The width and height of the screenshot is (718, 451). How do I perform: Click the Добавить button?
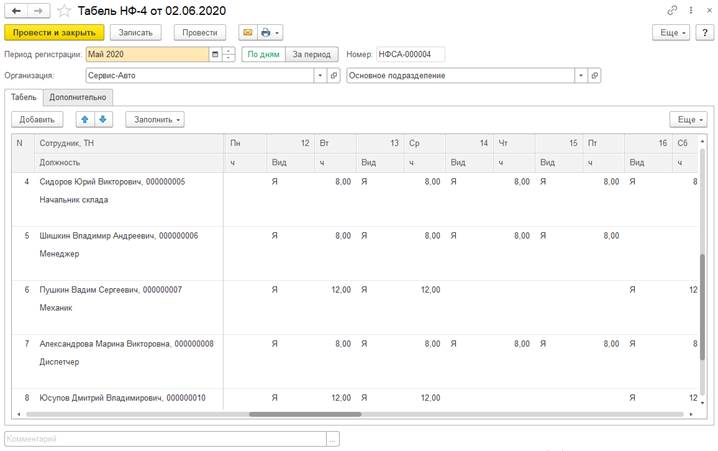[x=37, y=120]
